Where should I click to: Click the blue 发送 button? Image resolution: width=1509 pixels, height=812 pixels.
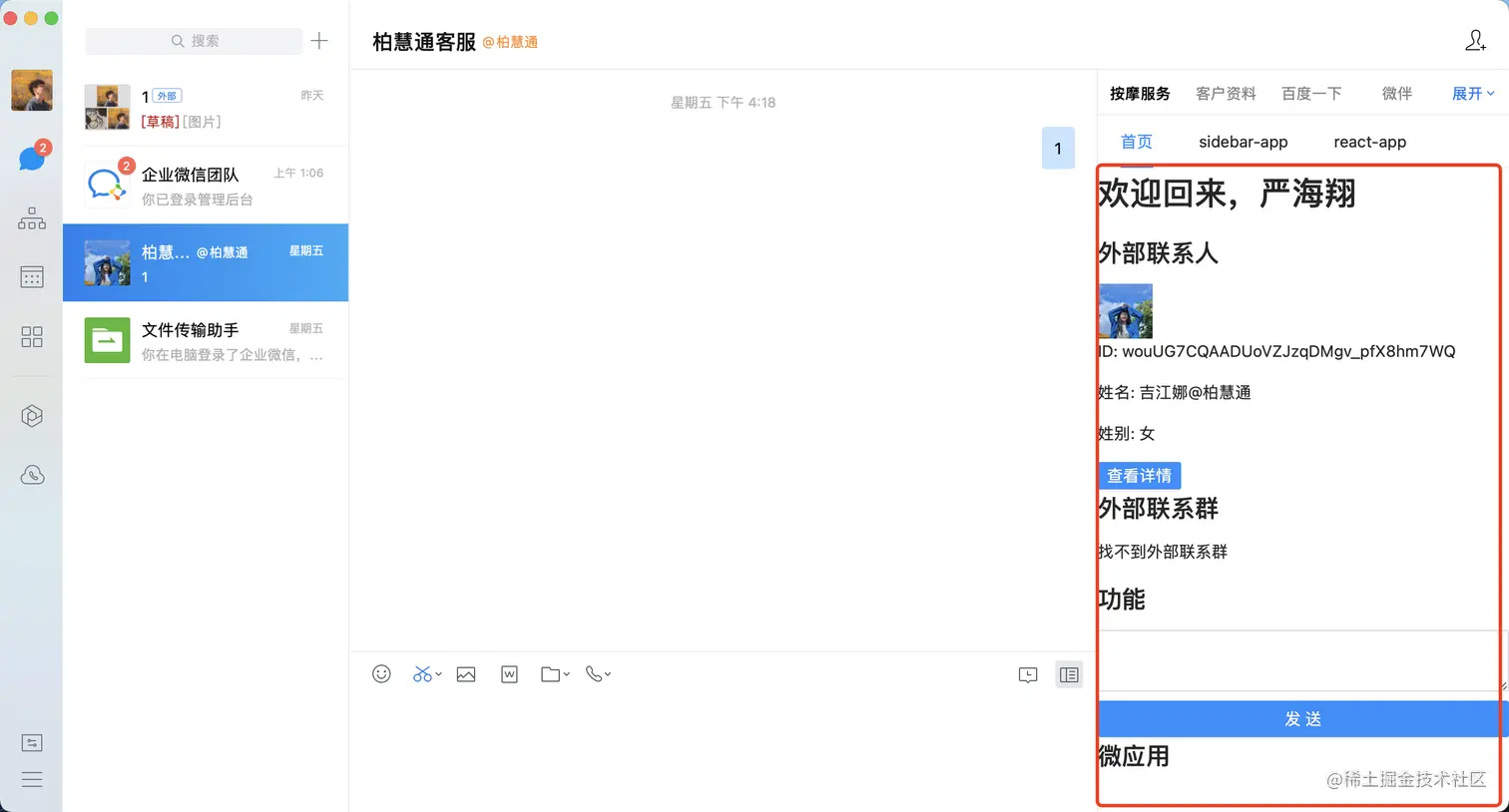click(1302, 719)
